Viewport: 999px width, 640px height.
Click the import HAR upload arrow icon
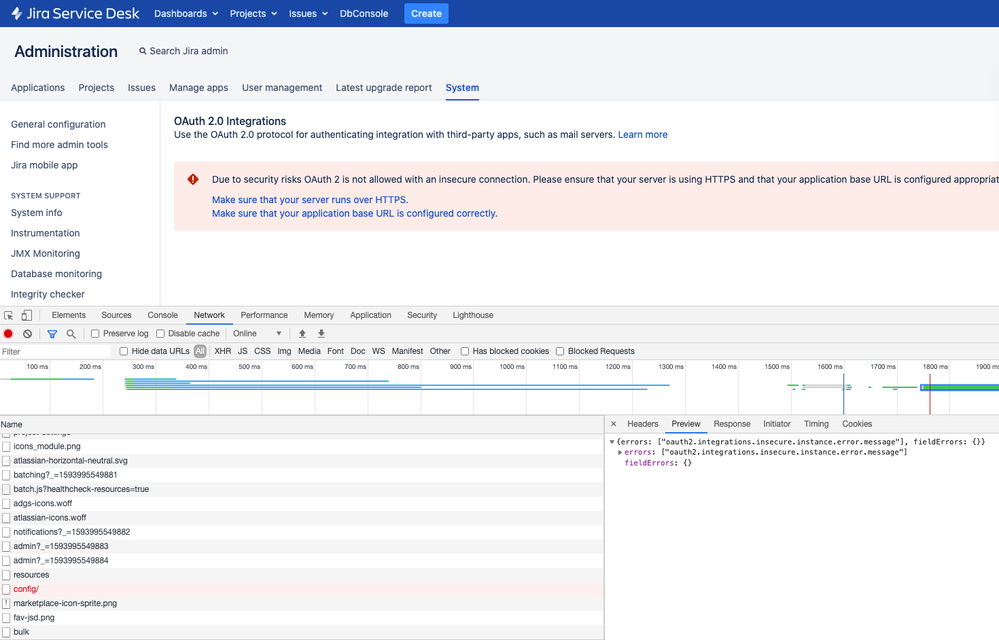(303, 334)
